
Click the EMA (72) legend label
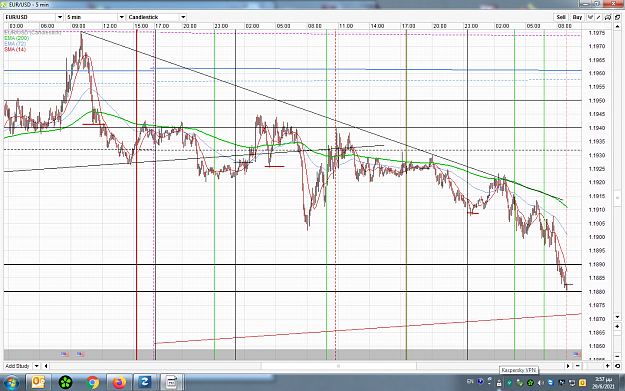pyautogui.click(x=15, y=44)
